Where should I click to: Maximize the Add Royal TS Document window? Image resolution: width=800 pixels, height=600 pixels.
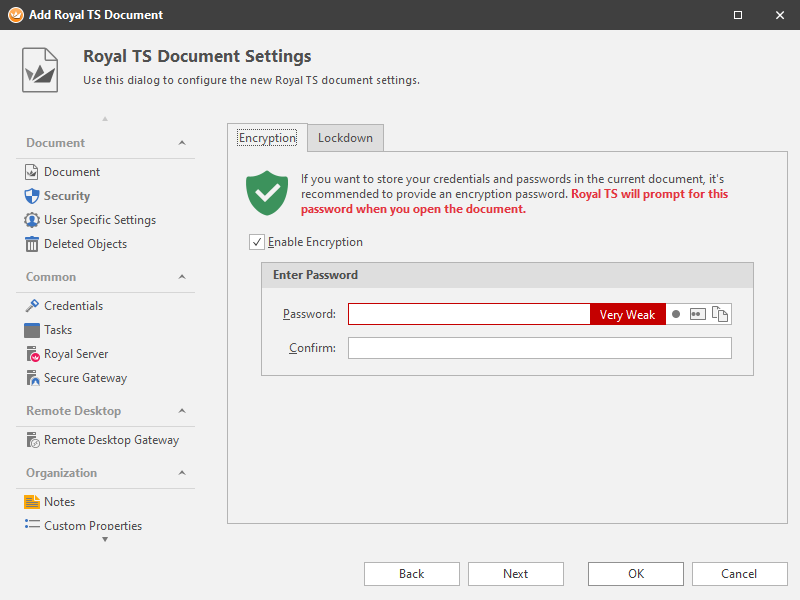click(x=738, y=15)
